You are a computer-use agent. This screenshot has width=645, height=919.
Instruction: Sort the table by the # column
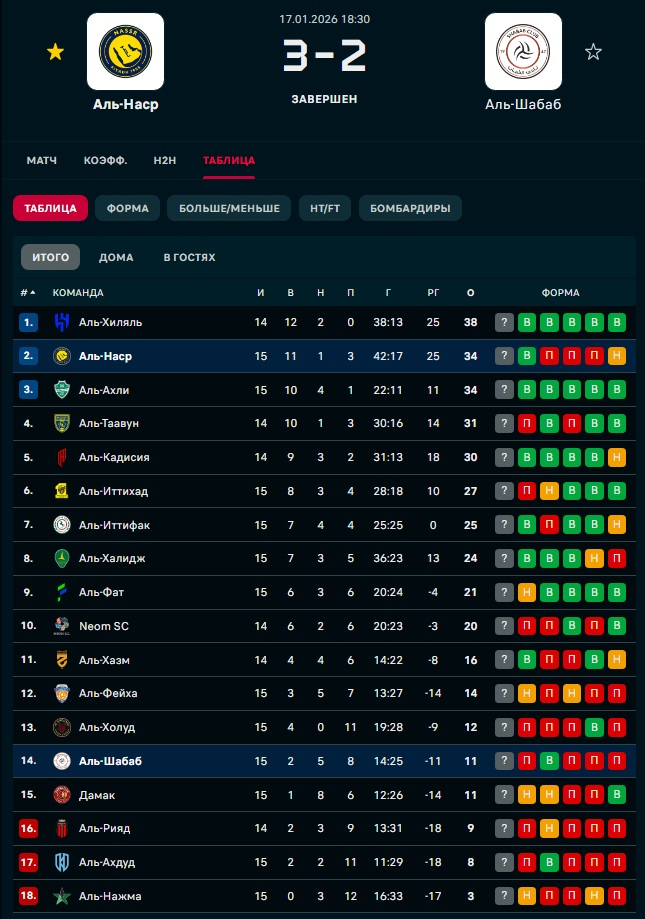(x=28, y=293)
